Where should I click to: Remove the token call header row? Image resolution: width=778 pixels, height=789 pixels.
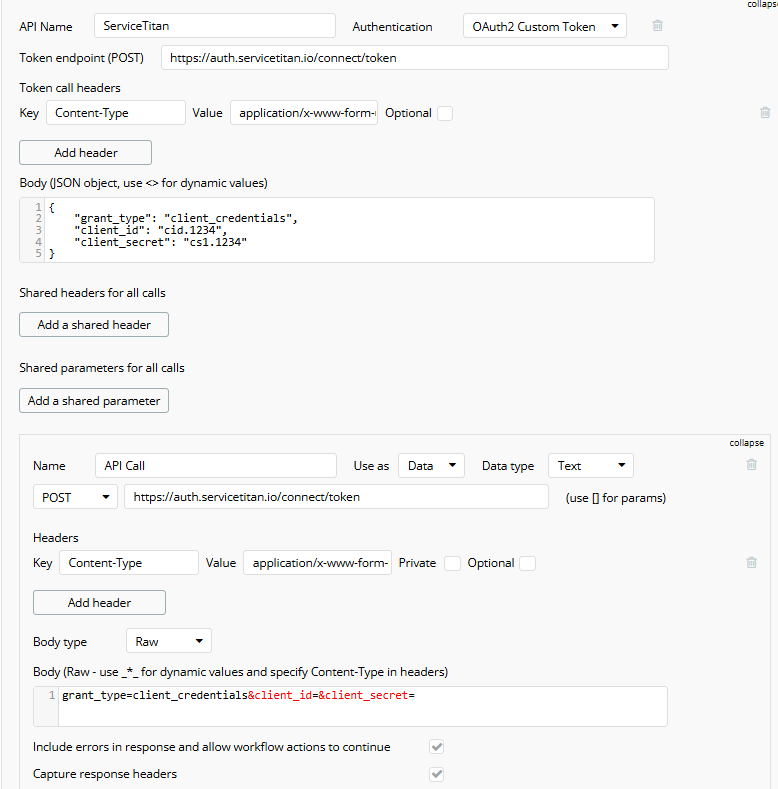pos(765,113)
